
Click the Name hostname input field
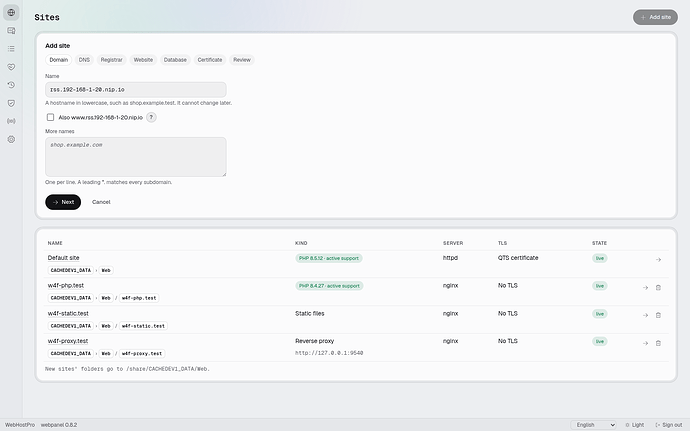[136, 89]
